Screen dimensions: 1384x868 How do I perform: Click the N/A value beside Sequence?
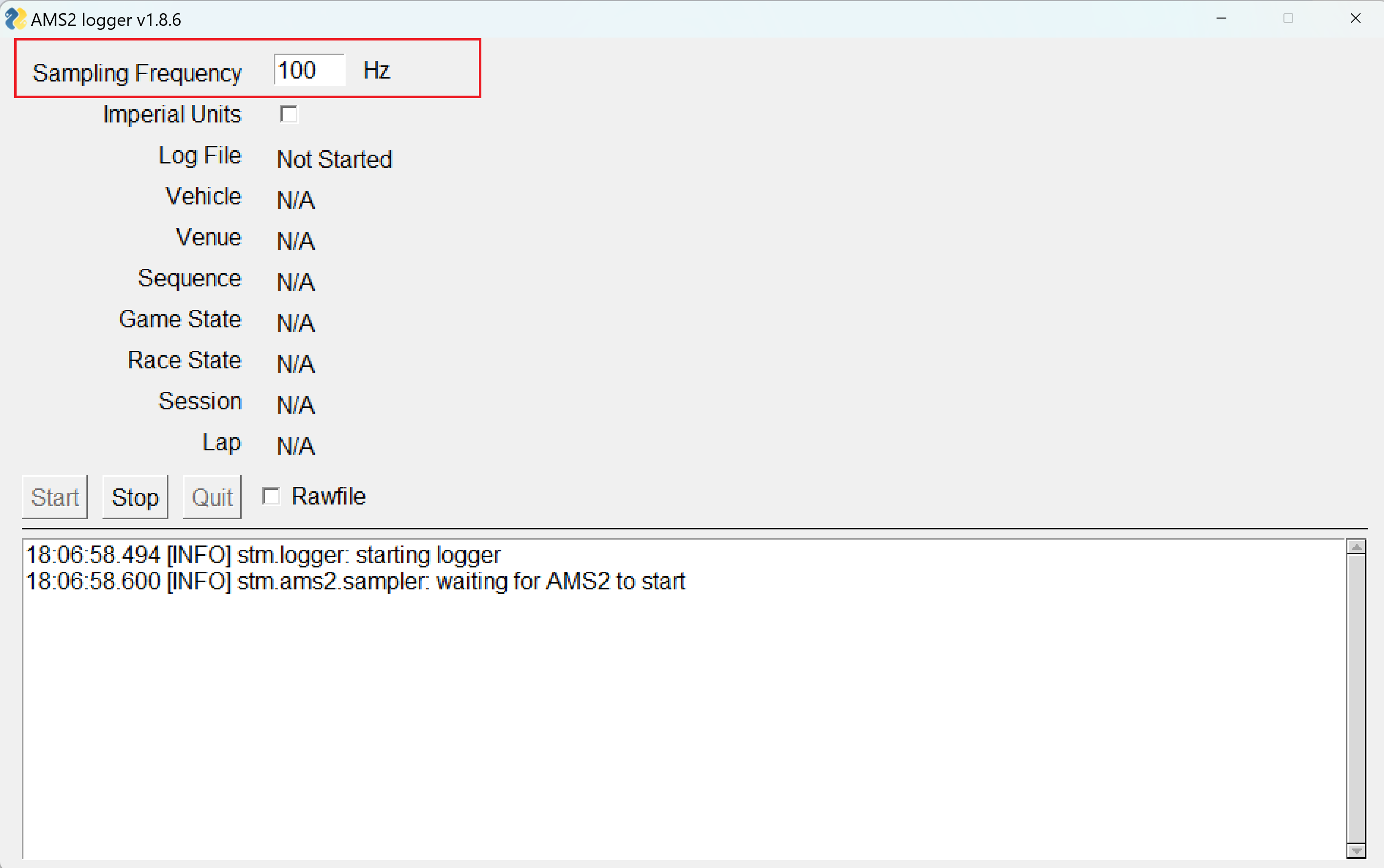tap(296, 282)
